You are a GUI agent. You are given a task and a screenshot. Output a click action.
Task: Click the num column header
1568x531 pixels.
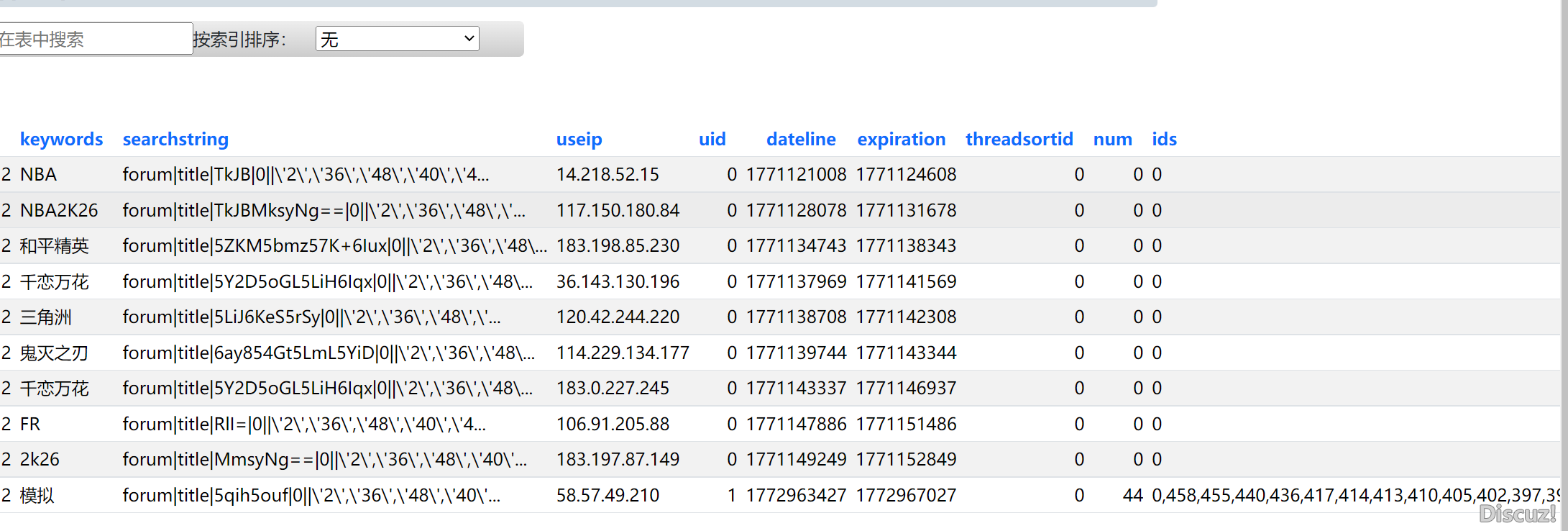point(1112,139)
